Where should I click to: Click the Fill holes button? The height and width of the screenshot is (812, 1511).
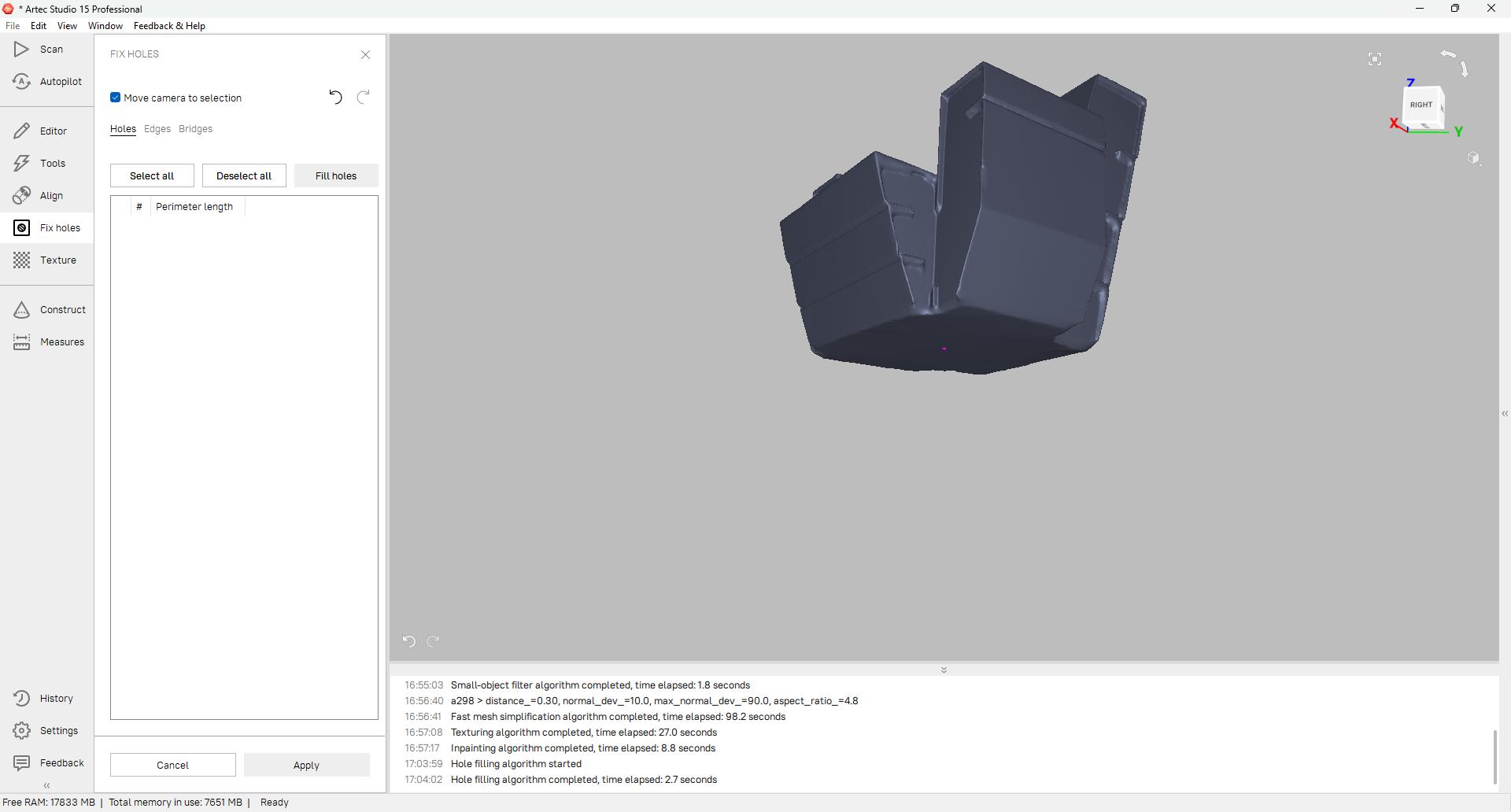336,175
